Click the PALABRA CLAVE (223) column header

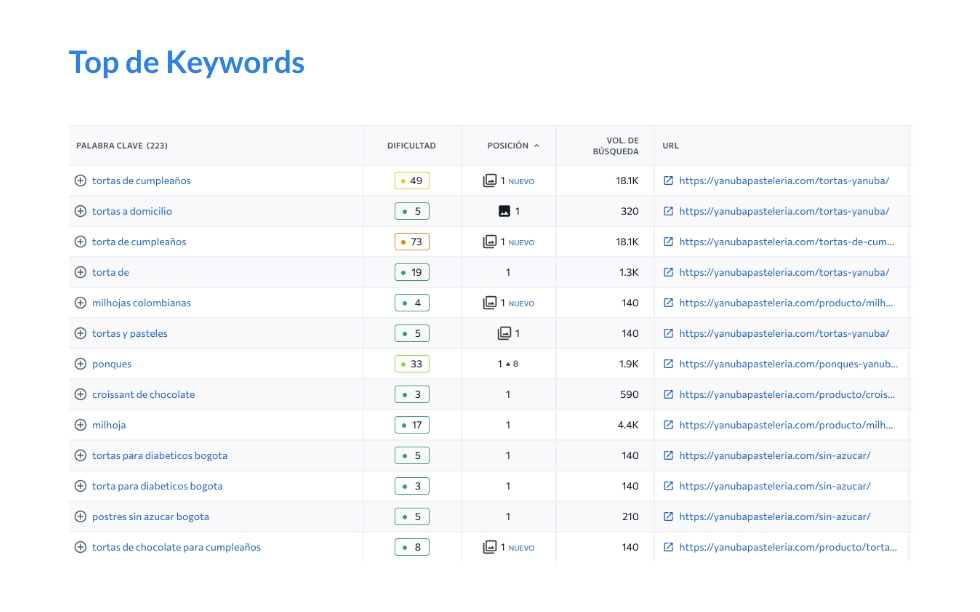(122, 146)
